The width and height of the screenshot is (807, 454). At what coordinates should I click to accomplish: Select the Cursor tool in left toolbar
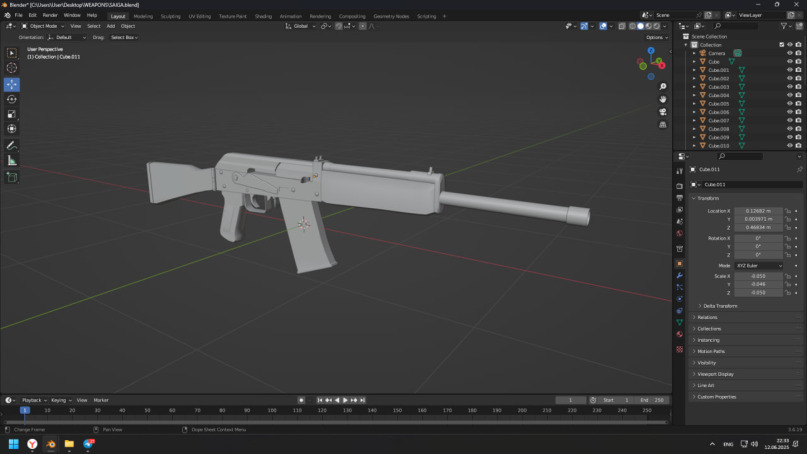[12, 68]
